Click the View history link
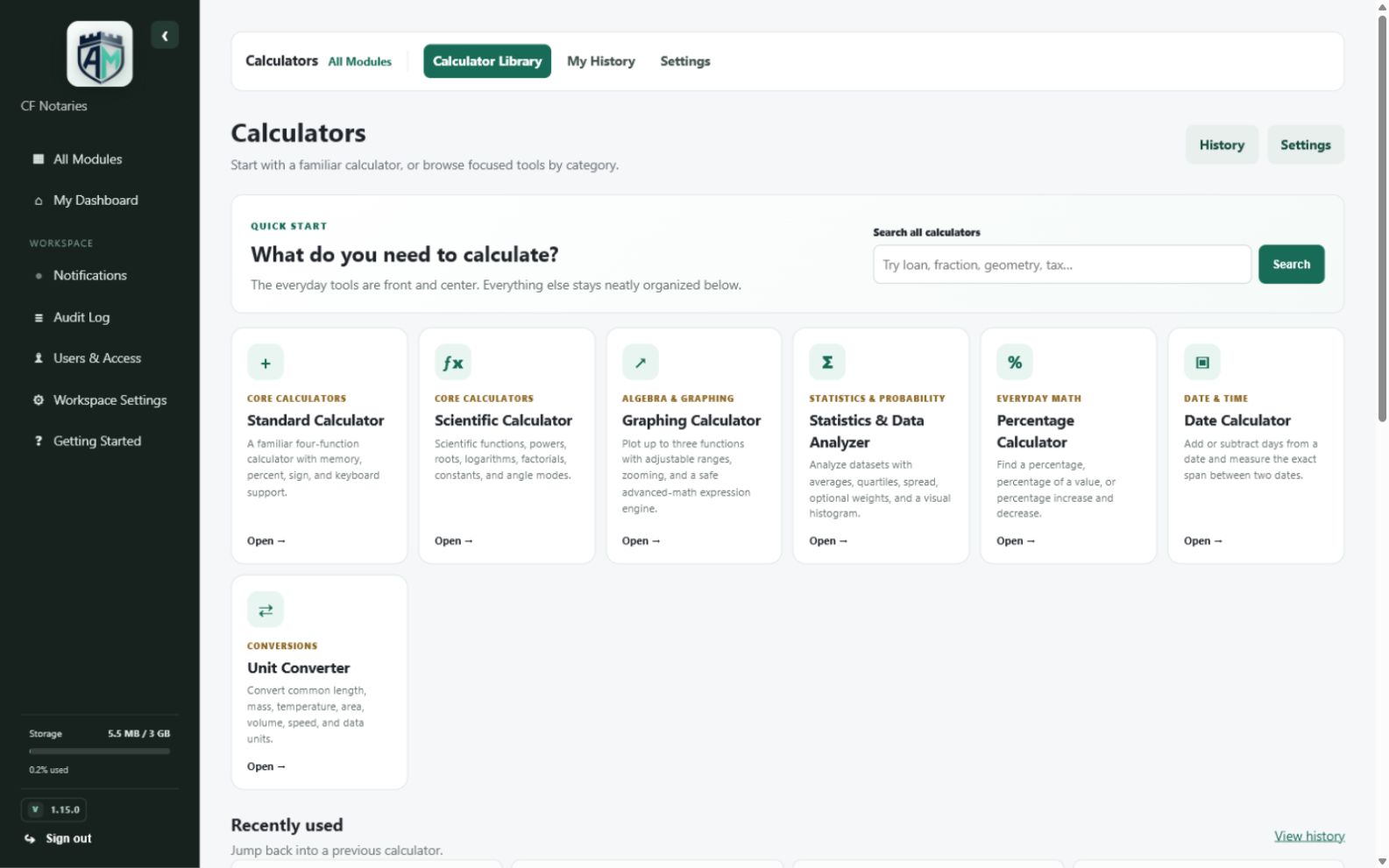The image size is (1389, 868). (1309, 836)
